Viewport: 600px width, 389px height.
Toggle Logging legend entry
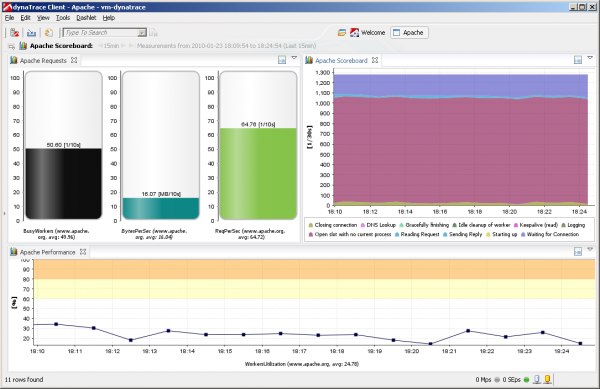click(573, 225)
